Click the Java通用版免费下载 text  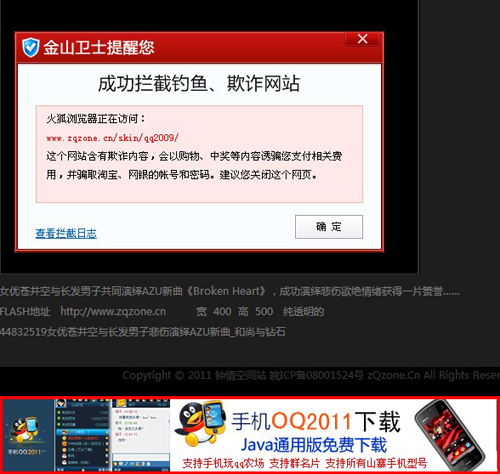pos(314,445)
